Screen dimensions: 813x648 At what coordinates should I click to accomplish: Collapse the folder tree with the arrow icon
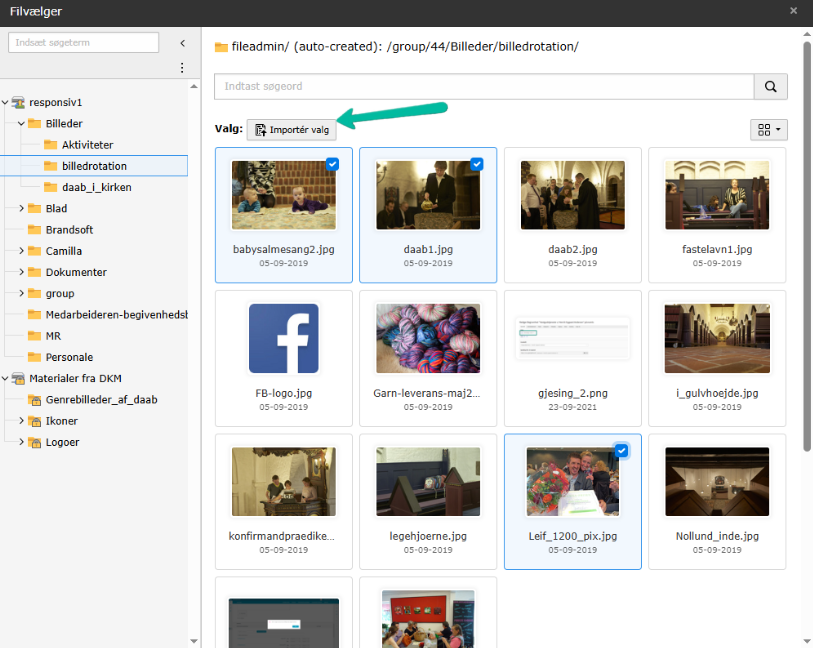(183, 43)
